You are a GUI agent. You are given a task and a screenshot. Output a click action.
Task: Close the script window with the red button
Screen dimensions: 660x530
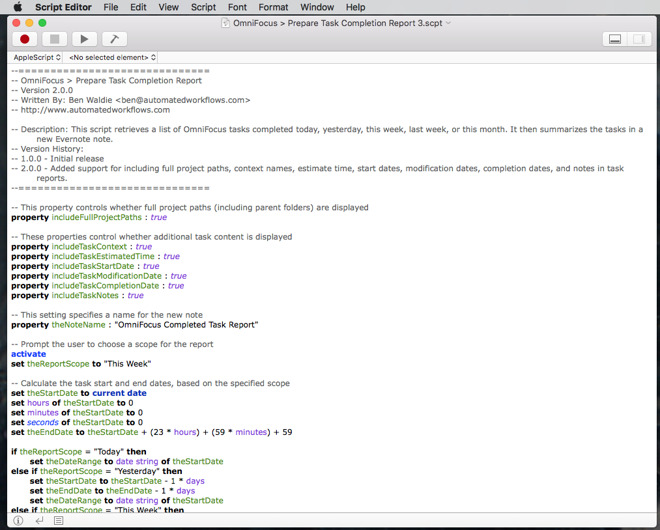pos(16,23)
